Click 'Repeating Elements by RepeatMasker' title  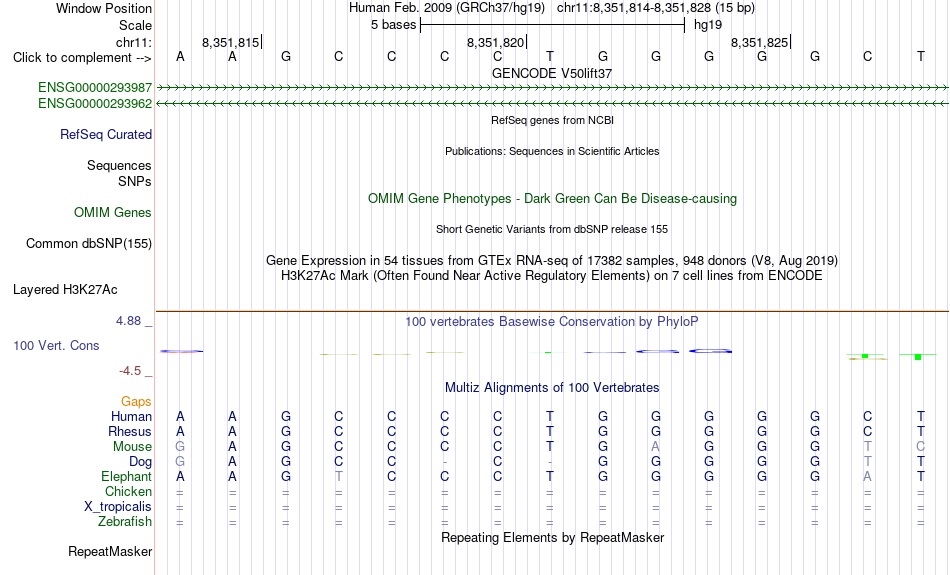(552, 538)
